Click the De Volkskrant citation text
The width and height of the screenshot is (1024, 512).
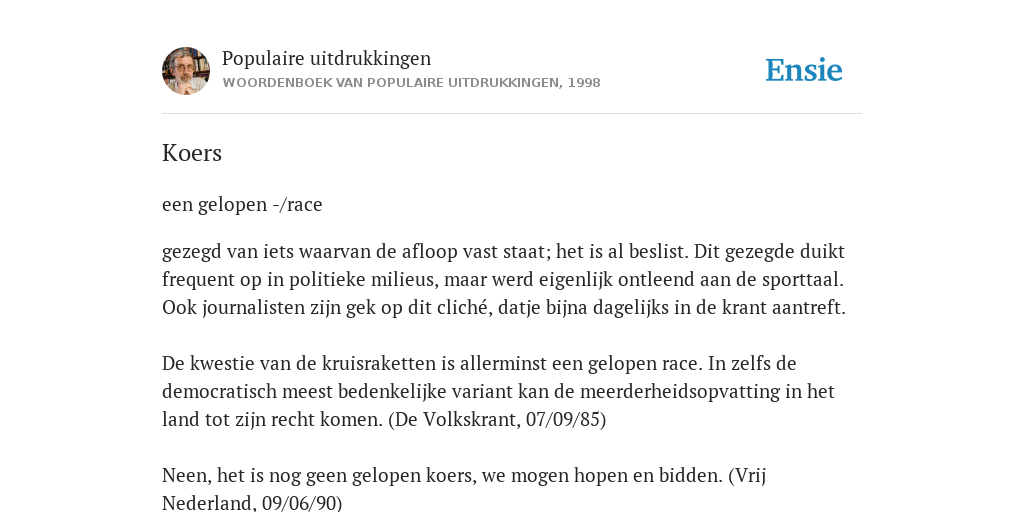[x=497, y=419]
